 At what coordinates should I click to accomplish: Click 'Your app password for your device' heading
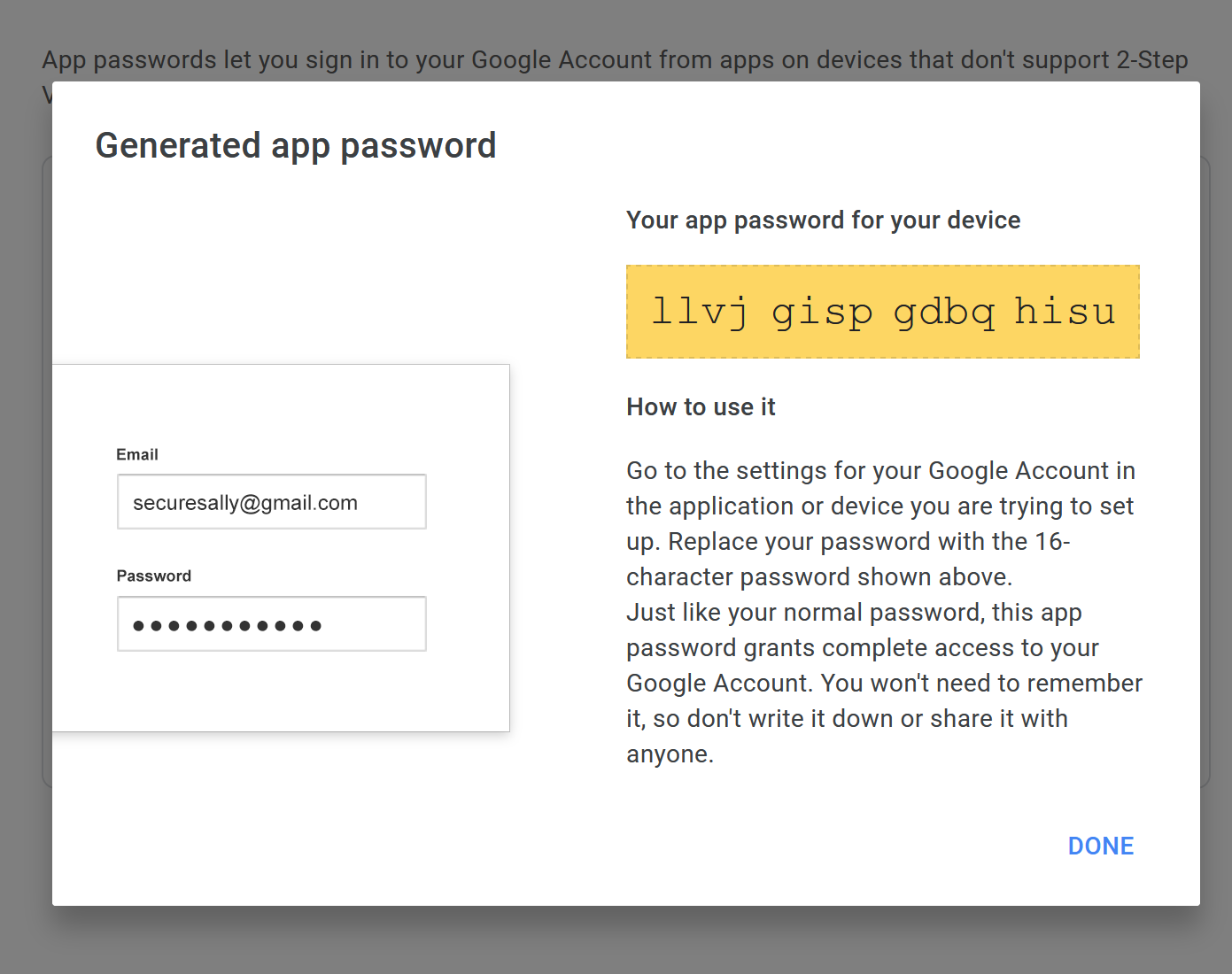(823, 220)
